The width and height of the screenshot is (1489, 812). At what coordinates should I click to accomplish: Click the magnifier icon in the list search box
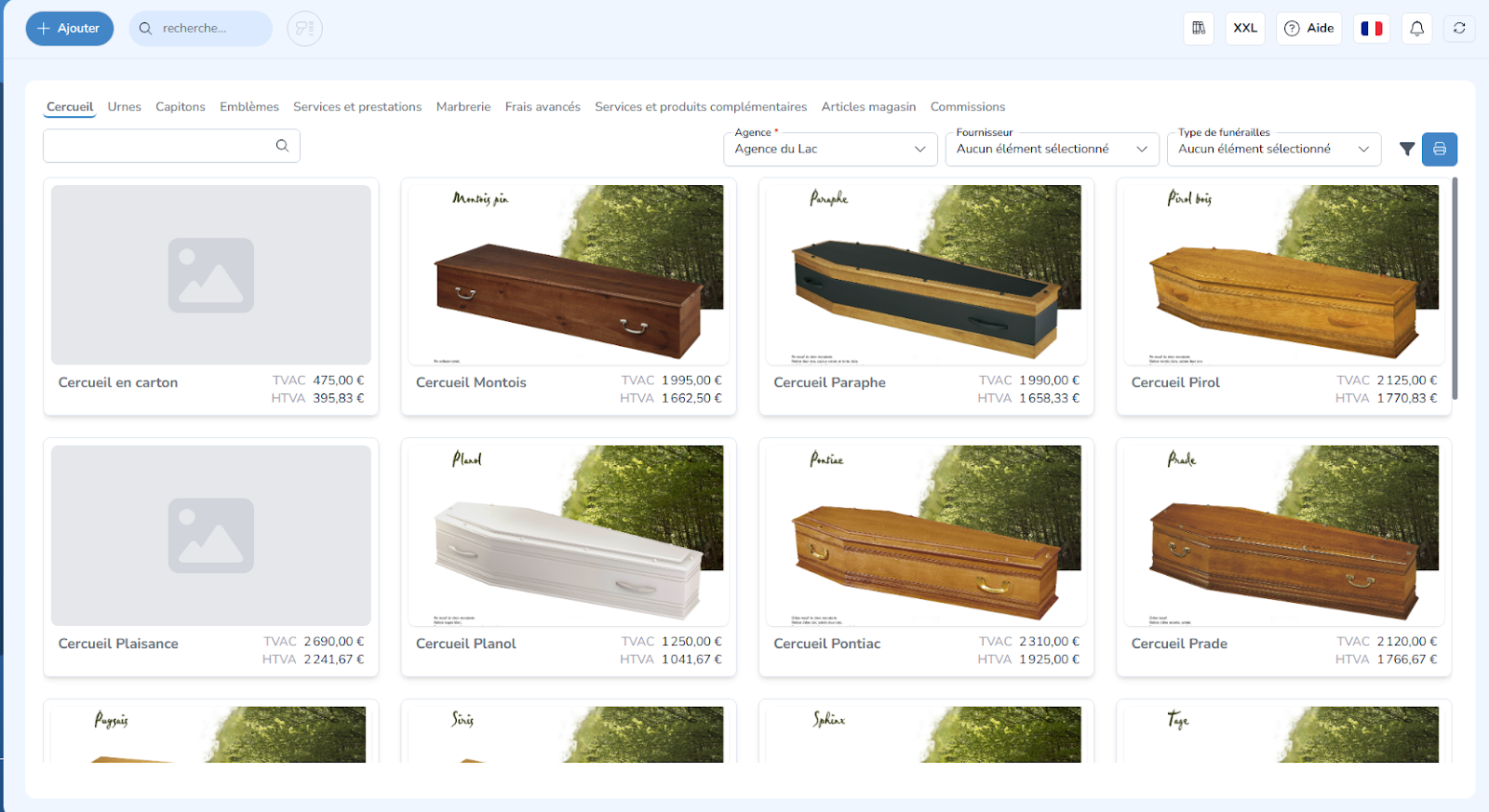click(282, 146)
